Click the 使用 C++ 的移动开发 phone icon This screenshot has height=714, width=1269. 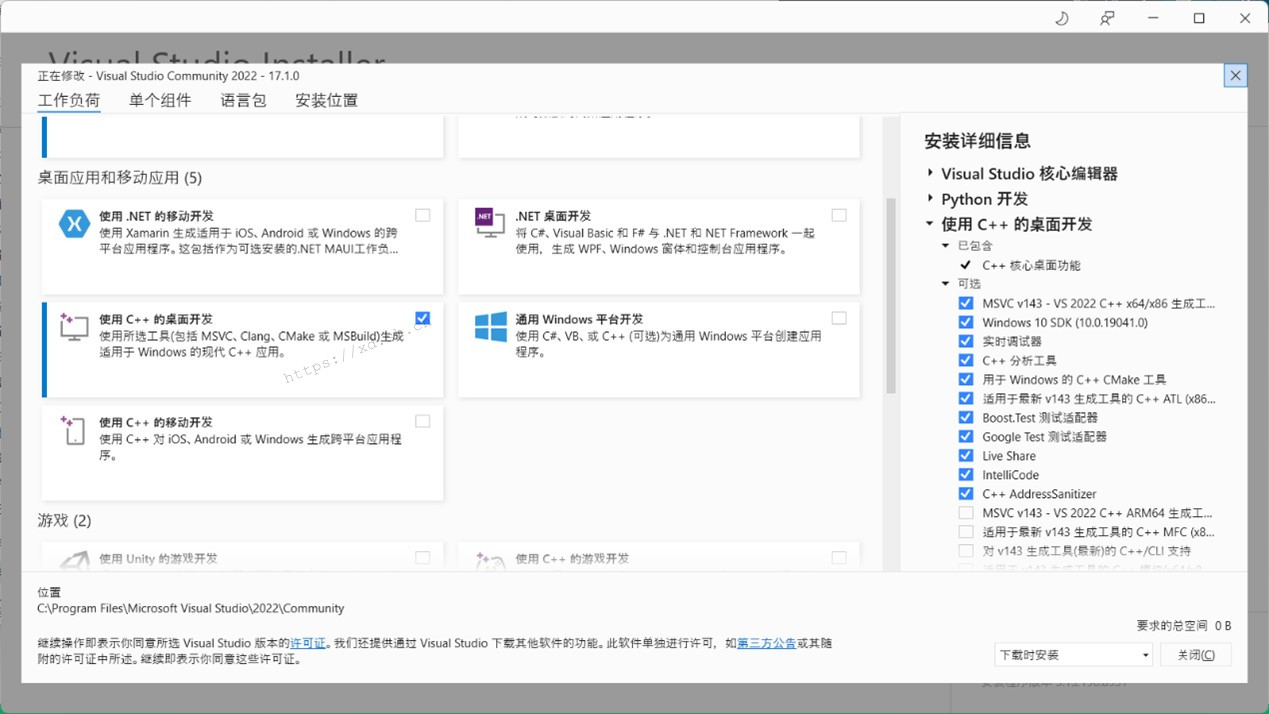coord(73,431)
